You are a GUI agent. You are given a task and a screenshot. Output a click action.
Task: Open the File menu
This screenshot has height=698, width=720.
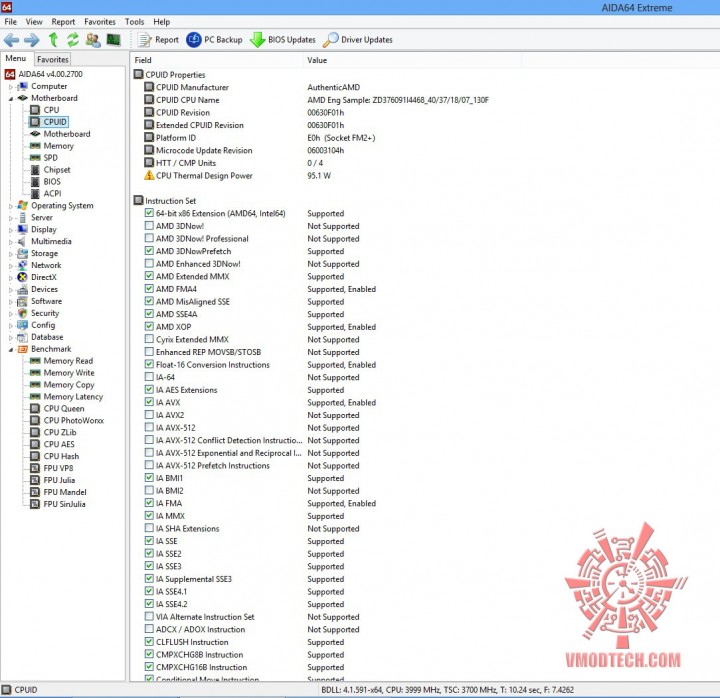click(11, 22)
